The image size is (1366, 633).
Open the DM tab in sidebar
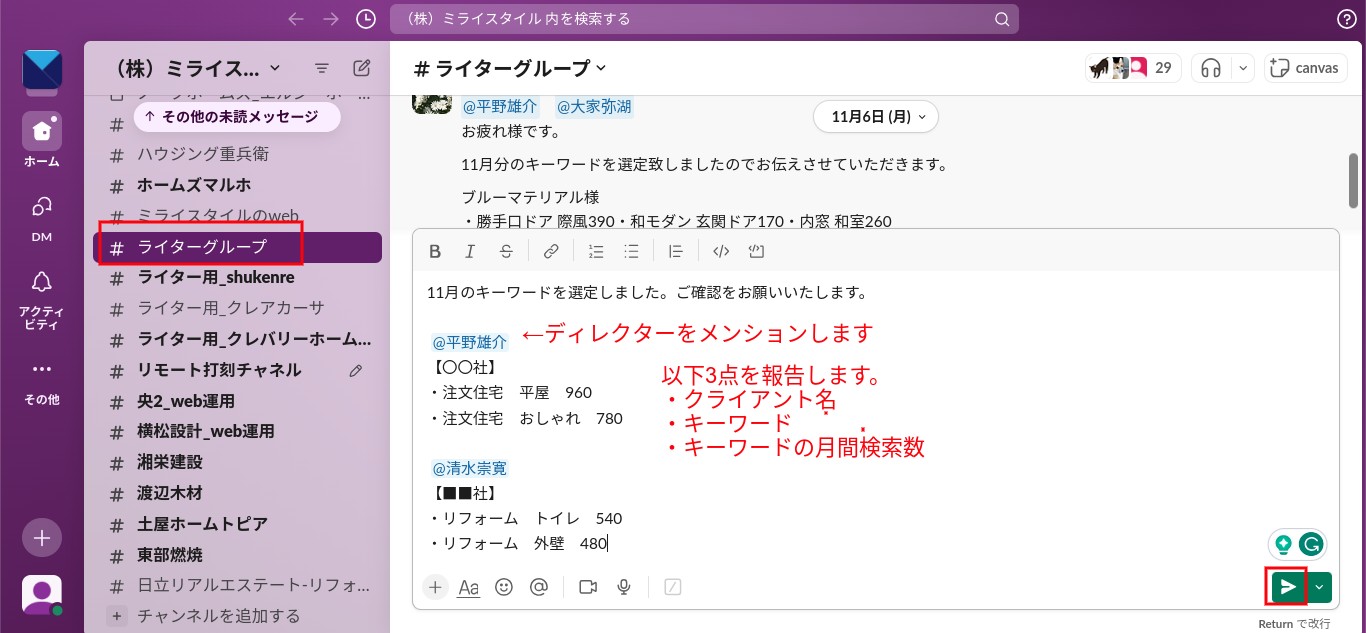tap(42, 217)
